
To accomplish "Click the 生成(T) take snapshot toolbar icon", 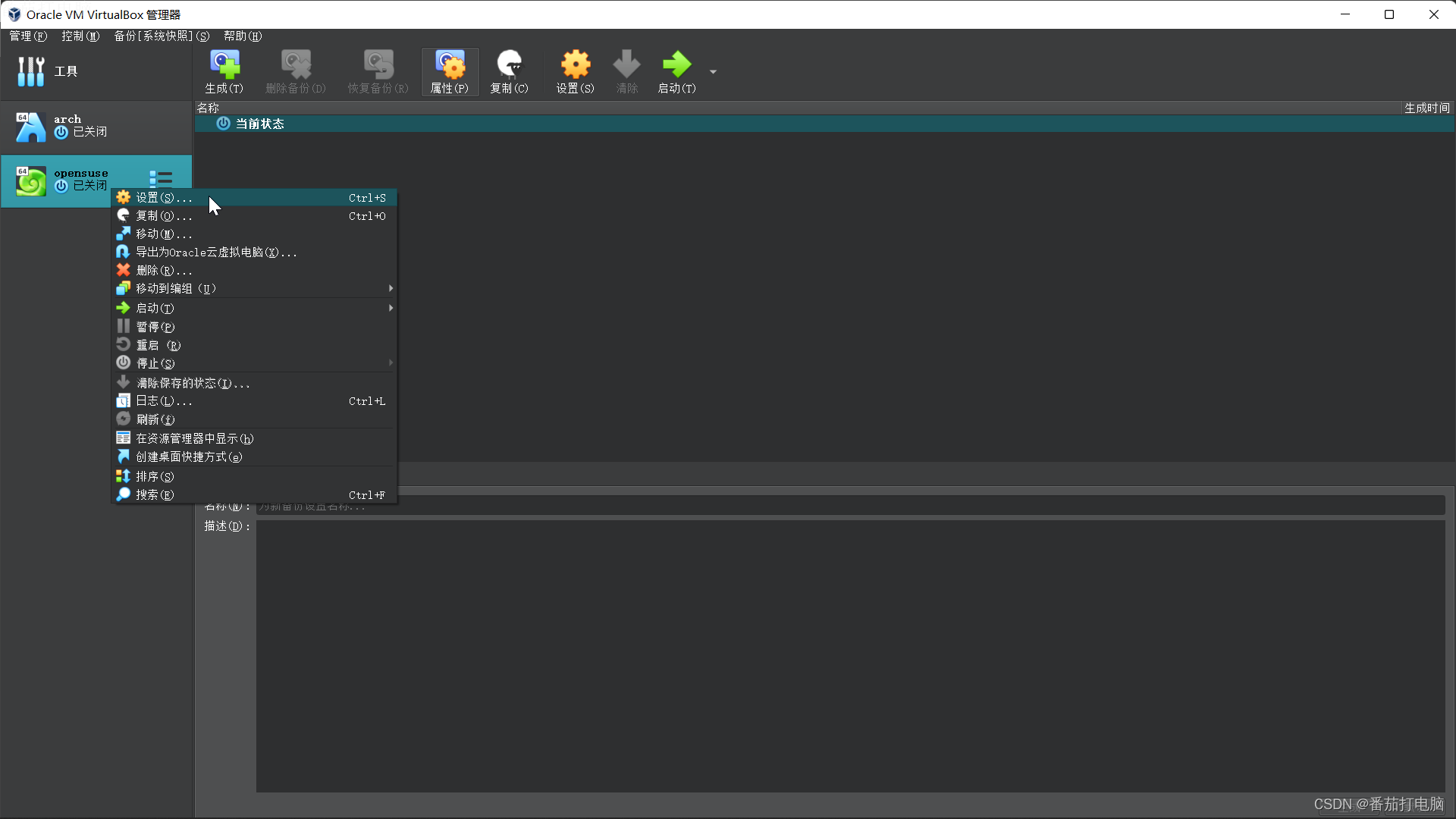I will (224, 72).
